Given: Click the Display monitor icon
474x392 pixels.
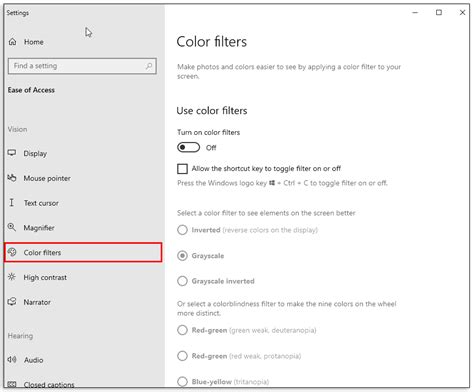Looking at the screenshot, I should (x=12, y=153).
